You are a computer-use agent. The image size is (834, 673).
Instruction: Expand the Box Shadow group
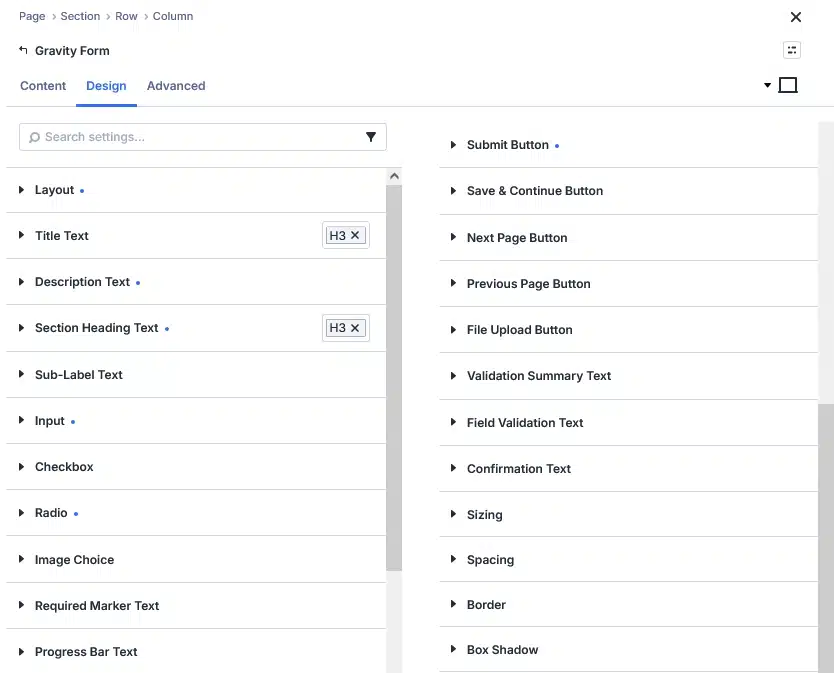click(x=629, y=650)
